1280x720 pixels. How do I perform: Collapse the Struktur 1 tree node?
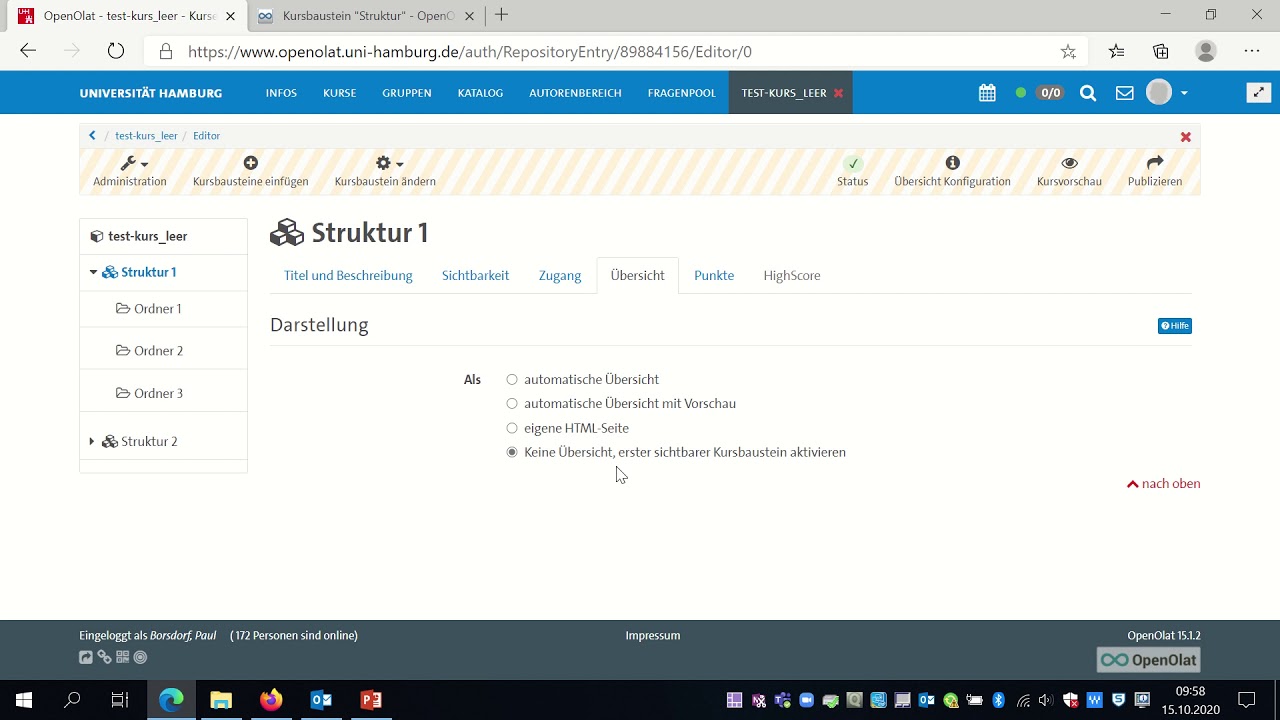(93, 272)
